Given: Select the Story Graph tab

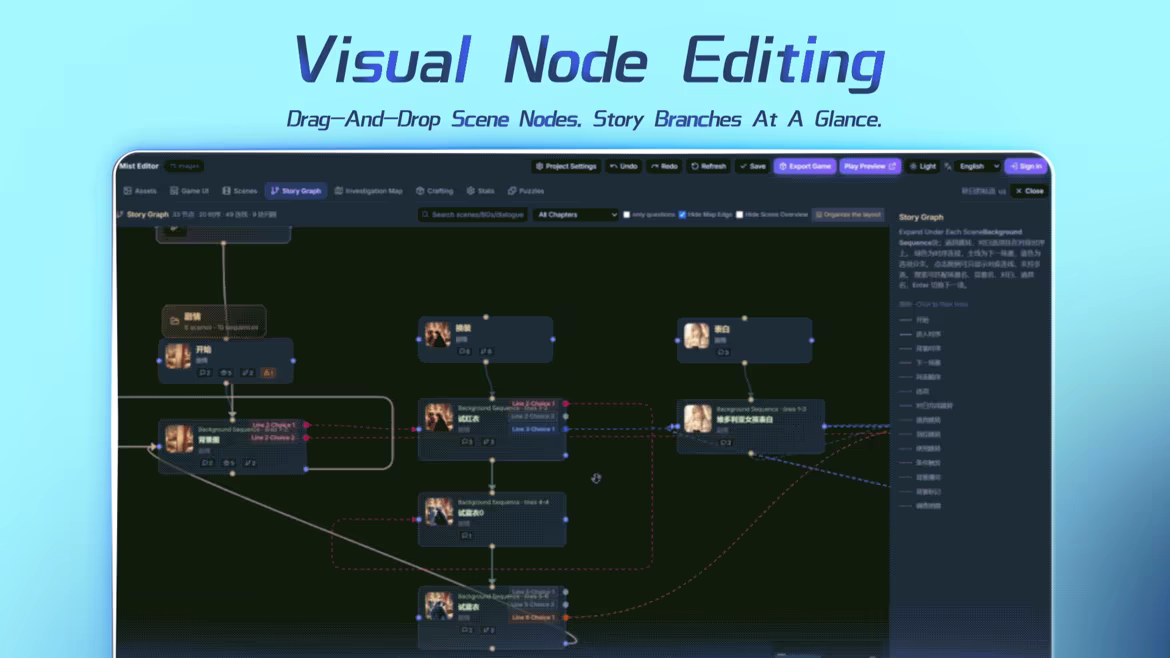Looking at the screenshot, I should (296, 191).
